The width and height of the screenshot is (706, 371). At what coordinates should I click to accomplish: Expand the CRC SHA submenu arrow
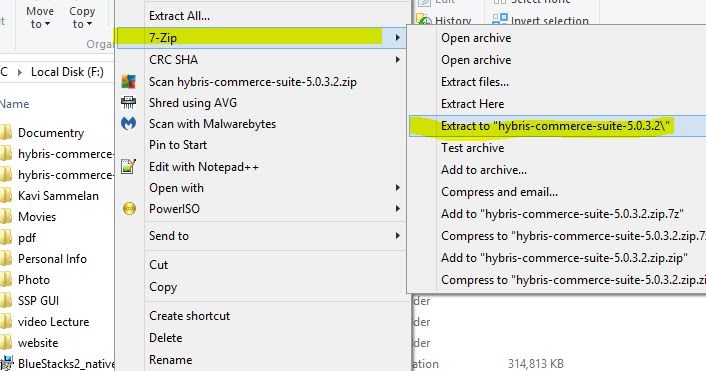click(x=397, y=59)
